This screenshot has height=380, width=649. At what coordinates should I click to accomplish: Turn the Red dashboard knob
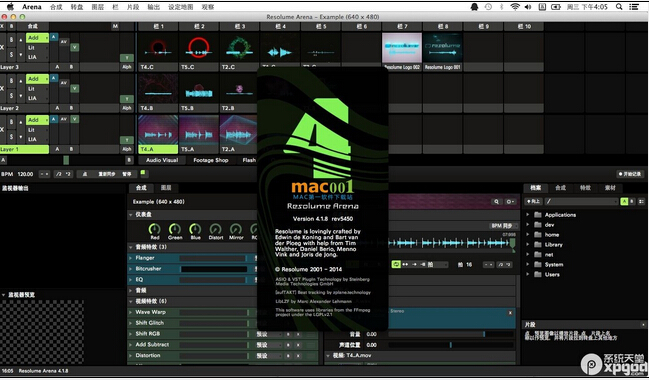[154, 228]
